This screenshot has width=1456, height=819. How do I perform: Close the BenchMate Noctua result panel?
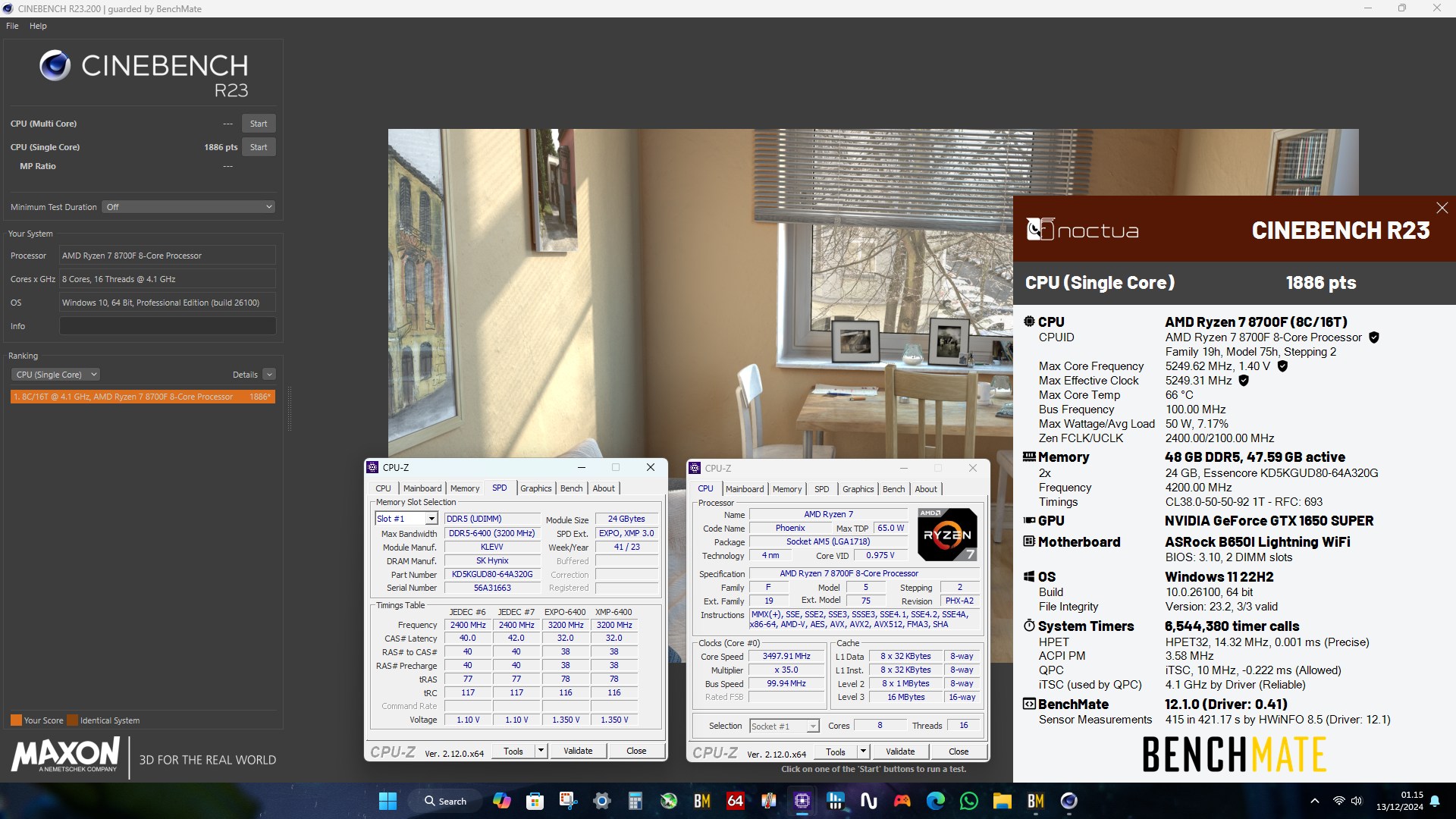click(1442, 208)
